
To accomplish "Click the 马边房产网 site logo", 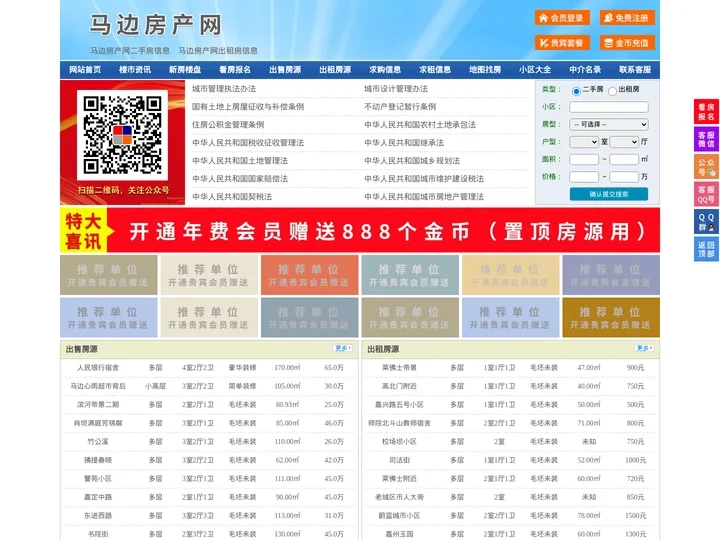I will 155,25.
